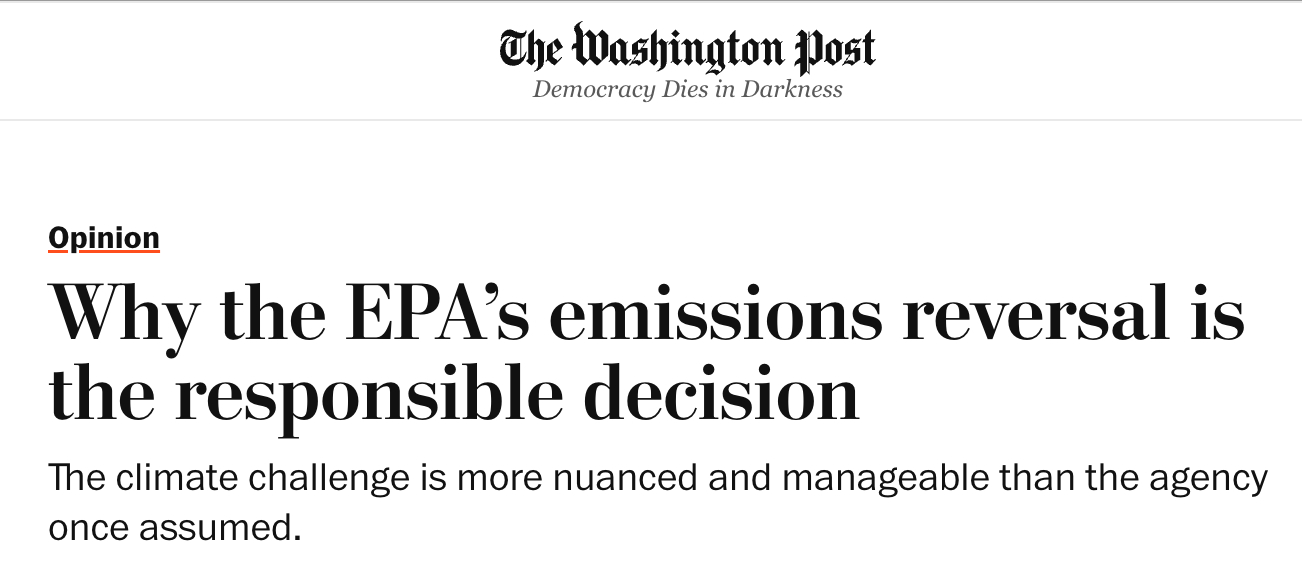This screenshot has width=1302, height=572.
Task: Click the word 'decision' in the headline
Action: 721,395
